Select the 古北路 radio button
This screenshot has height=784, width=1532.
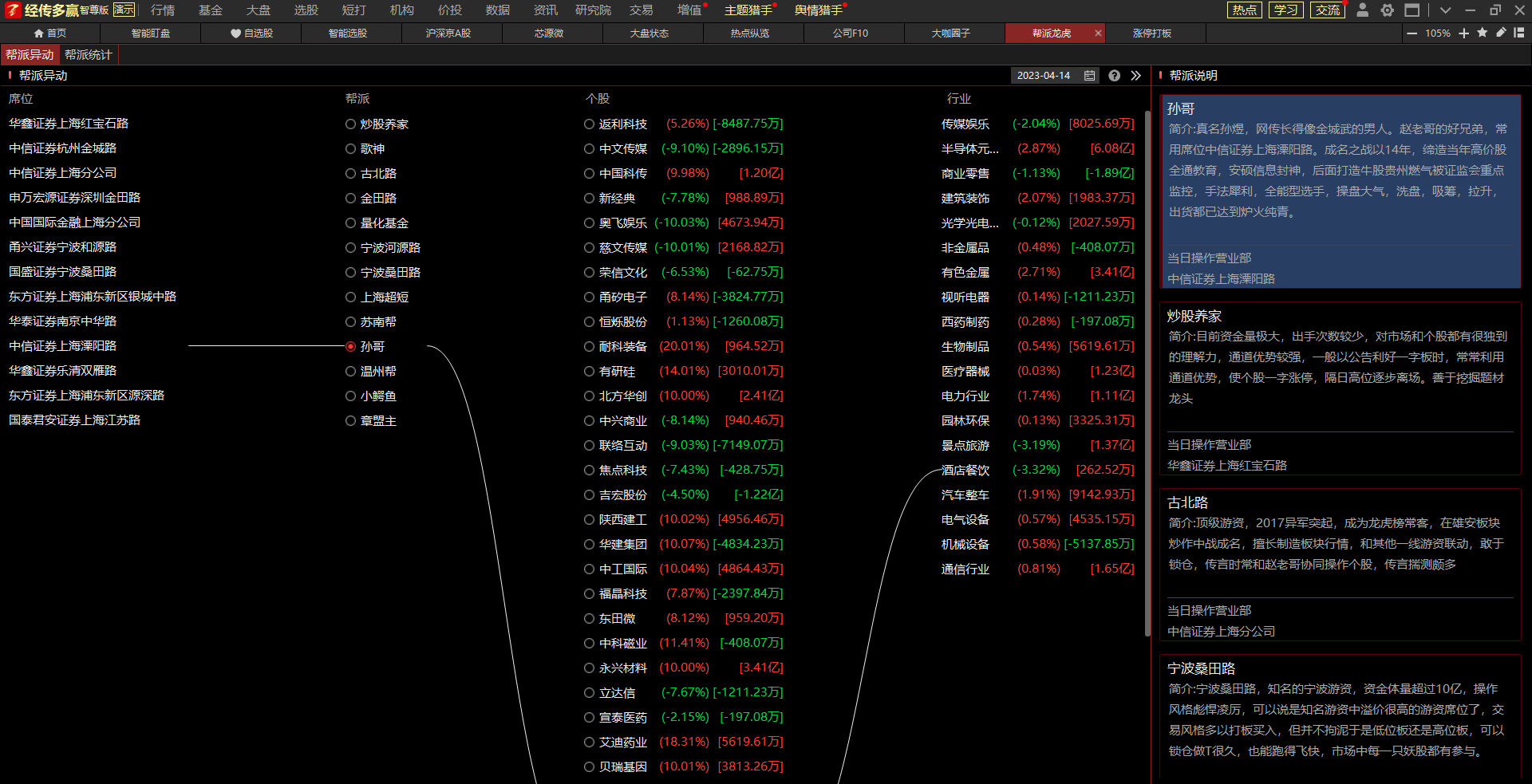pos(350,174)
